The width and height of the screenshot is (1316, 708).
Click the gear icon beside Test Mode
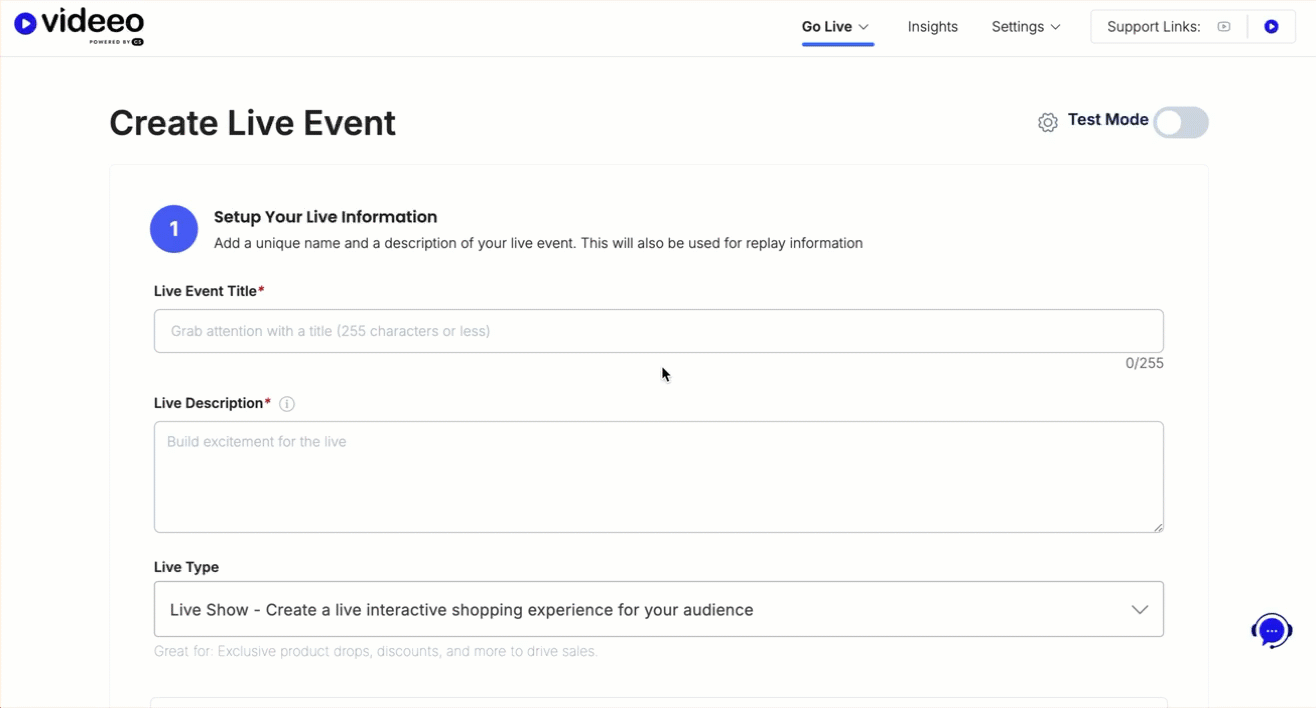1047,122
